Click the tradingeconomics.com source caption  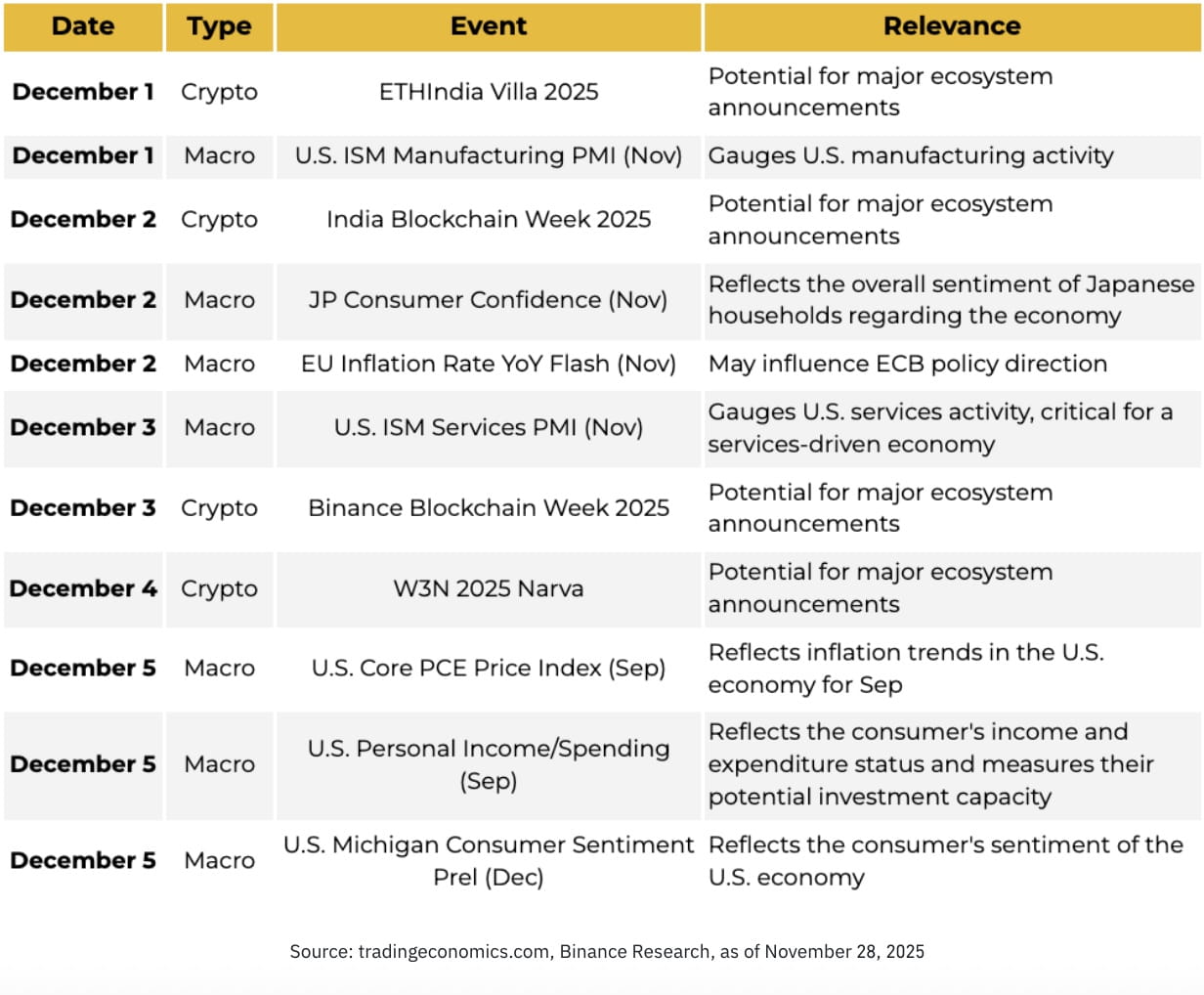tap(606, 951)
